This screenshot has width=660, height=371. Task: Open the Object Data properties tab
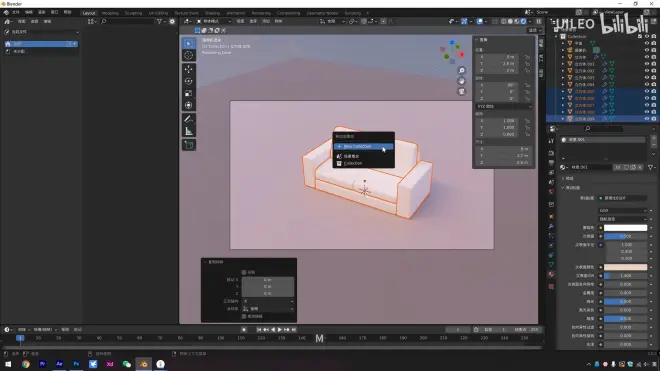pos(551,265)
